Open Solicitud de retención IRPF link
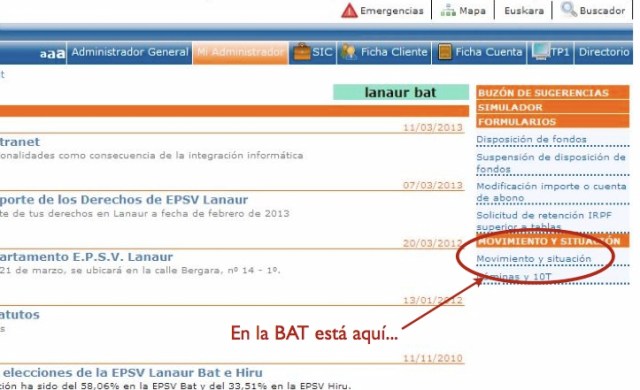 544,220
